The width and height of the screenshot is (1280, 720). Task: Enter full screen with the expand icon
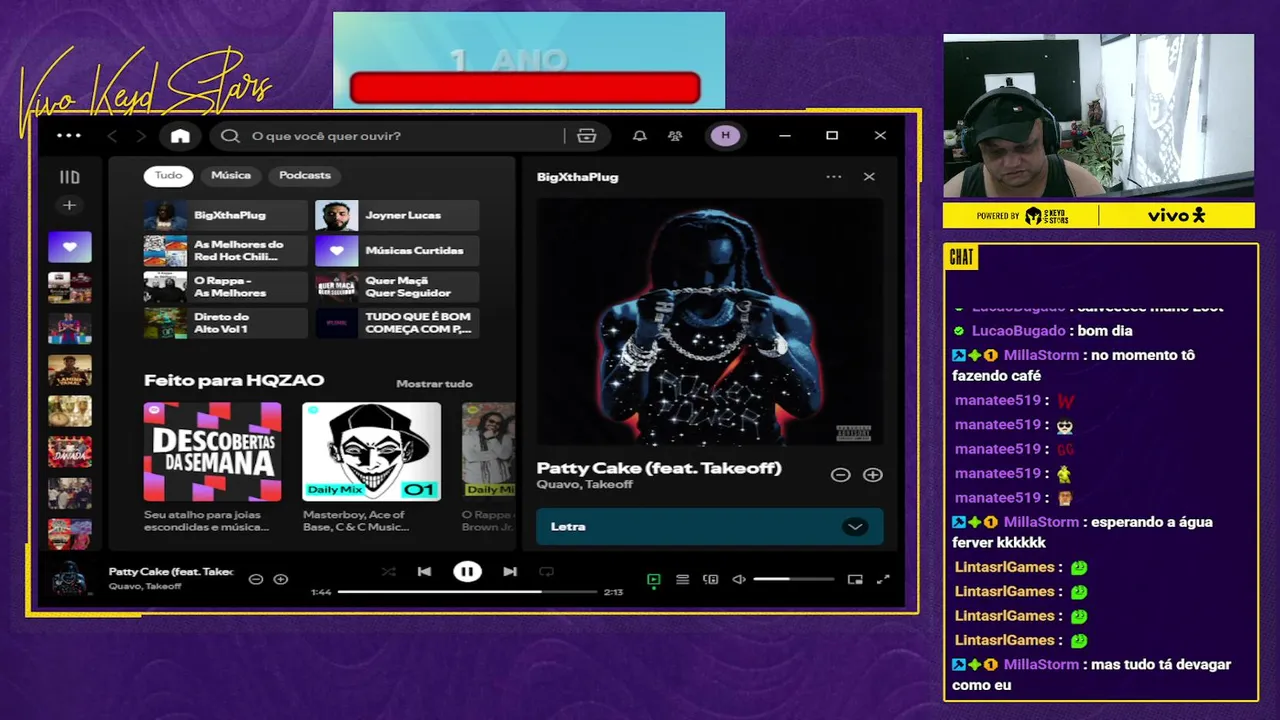coord(883,579)
